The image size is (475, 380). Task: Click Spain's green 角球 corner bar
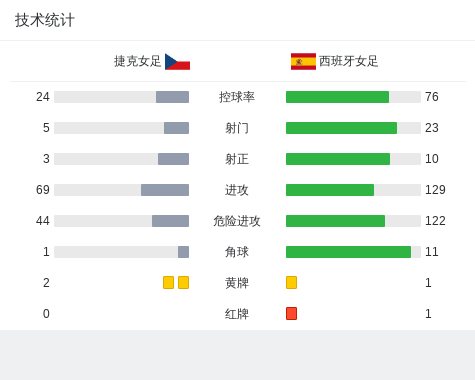point(348,252)
